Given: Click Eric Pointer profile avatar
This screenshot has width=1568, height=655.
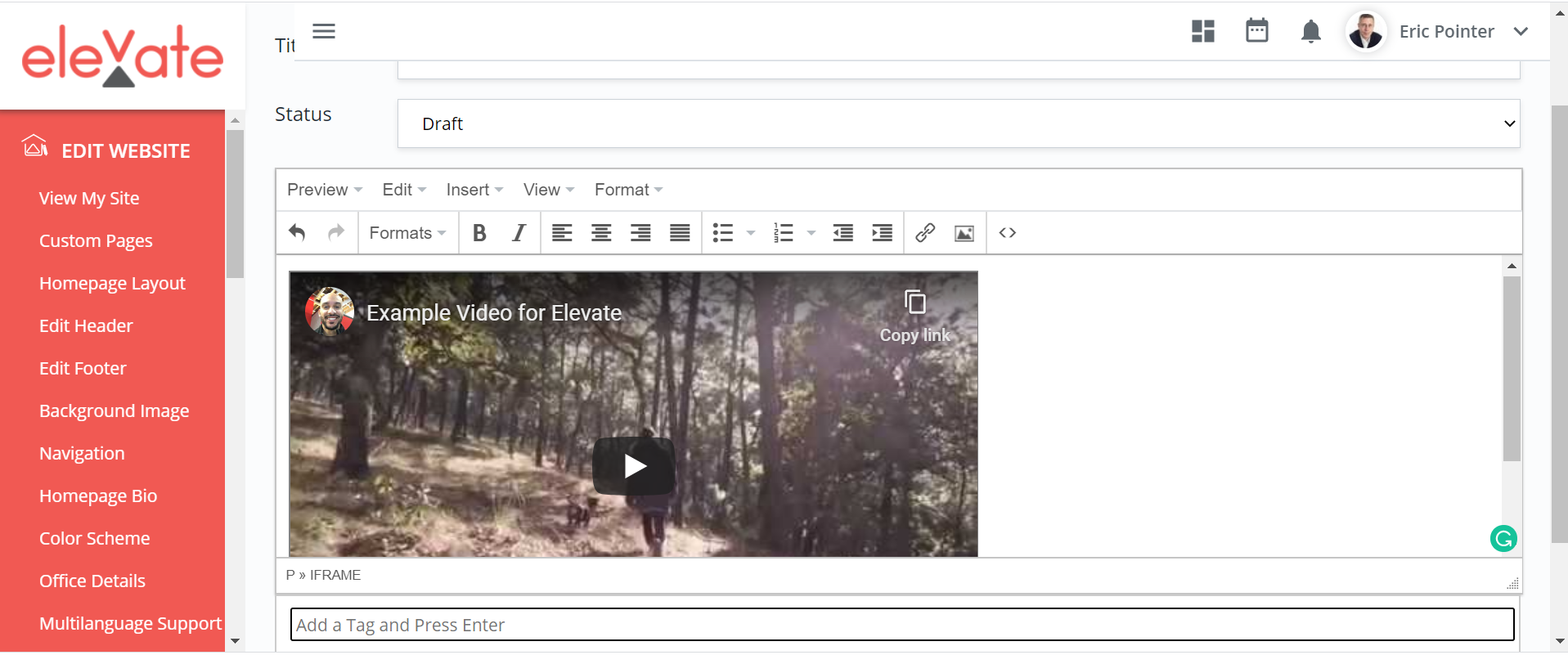Looking at the screenshot, I should [1366, 31].
